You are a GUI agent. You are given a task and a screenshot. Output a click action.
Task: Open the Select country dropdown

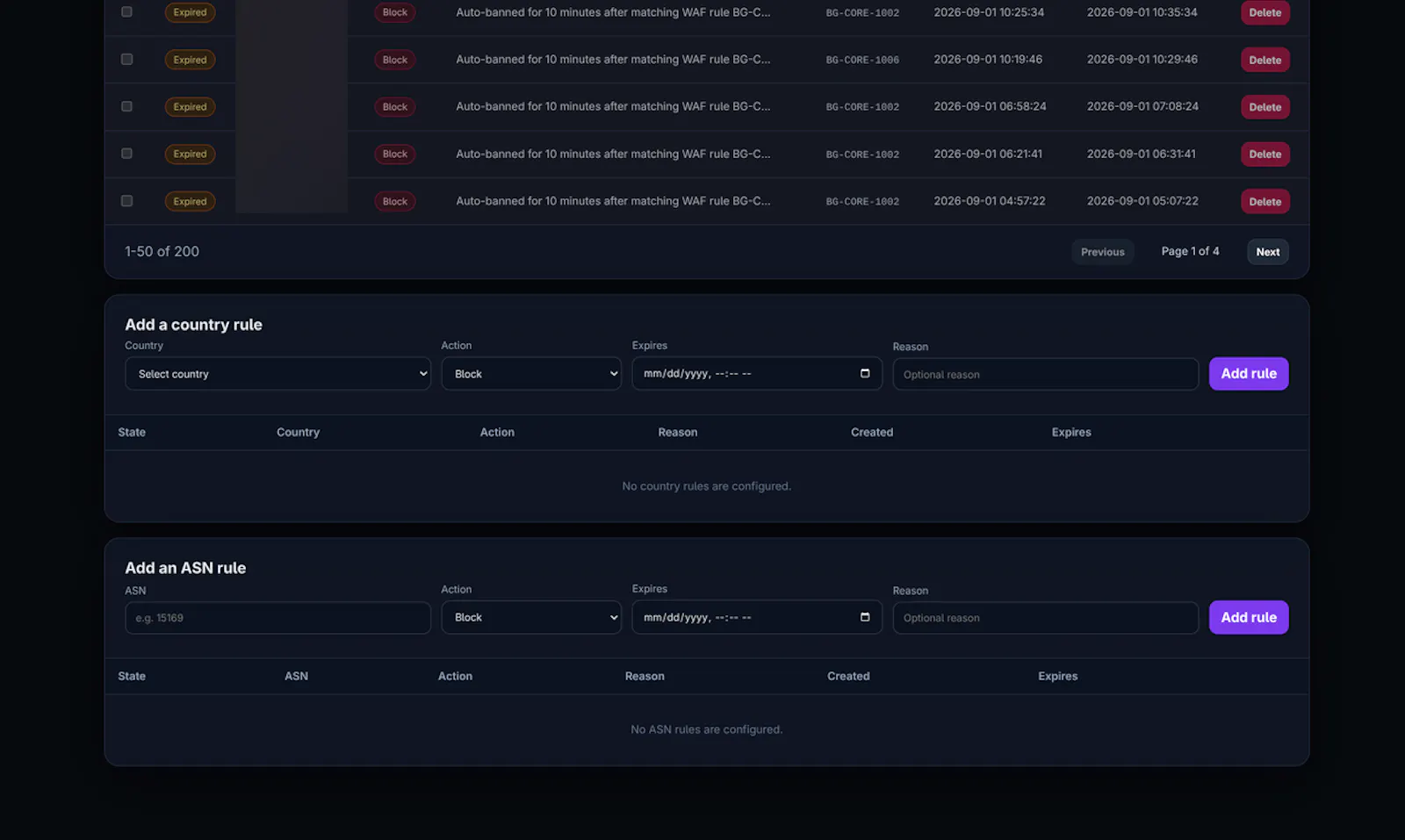pos(277,374)
